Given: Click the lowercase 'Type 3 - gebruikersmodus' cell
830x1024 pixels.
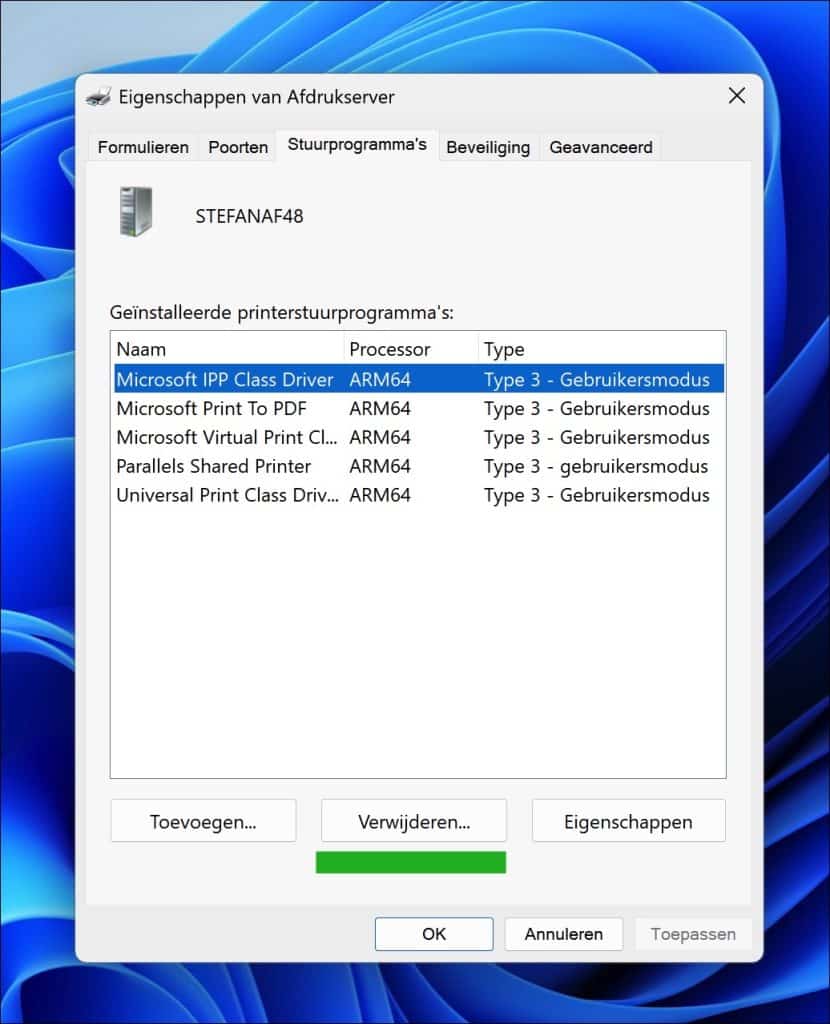Looking at the screenshot, I should (x=596, y=466).
